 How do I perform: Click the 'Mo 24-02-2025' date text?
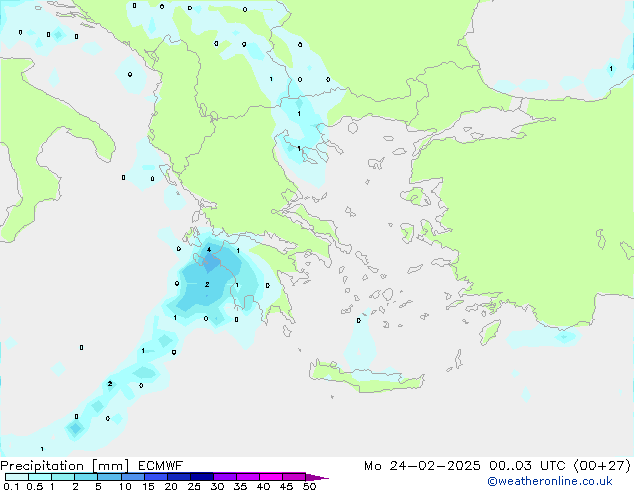pos(422,466)
